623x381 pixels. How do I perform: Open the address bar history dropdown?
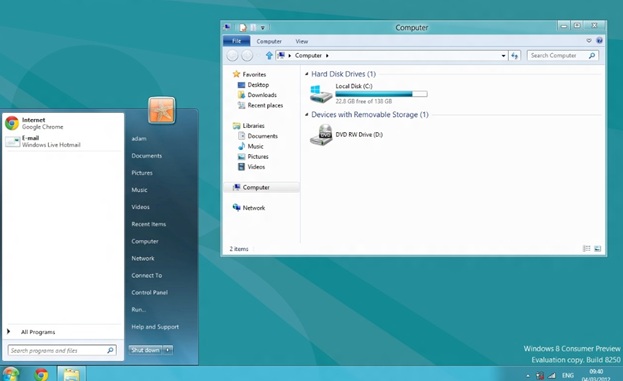pyautogui.click(x=503, y=56)
